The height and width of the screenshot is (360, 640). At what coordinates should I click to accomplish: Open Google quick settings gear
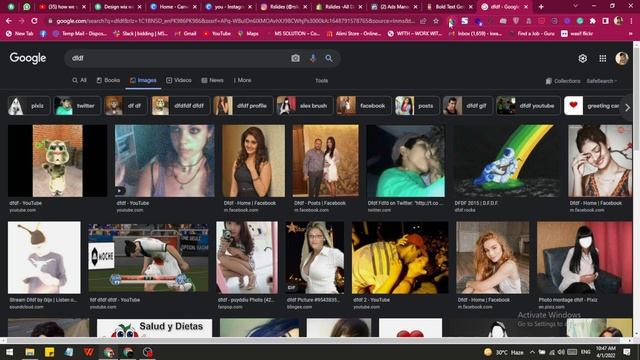pyautogui.click(x=582, y=58)
